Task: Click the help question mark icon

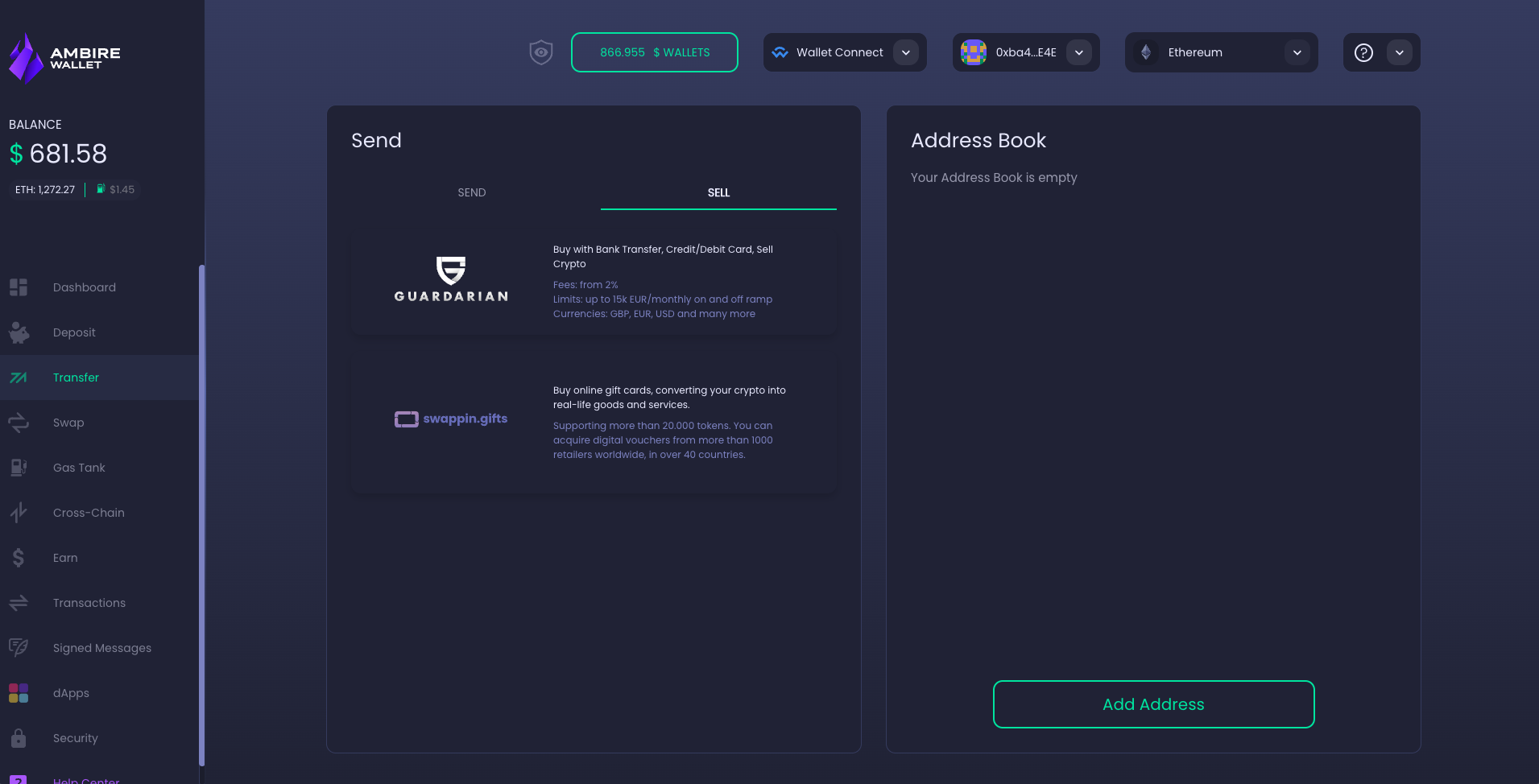Action: tap(1363, 52)
